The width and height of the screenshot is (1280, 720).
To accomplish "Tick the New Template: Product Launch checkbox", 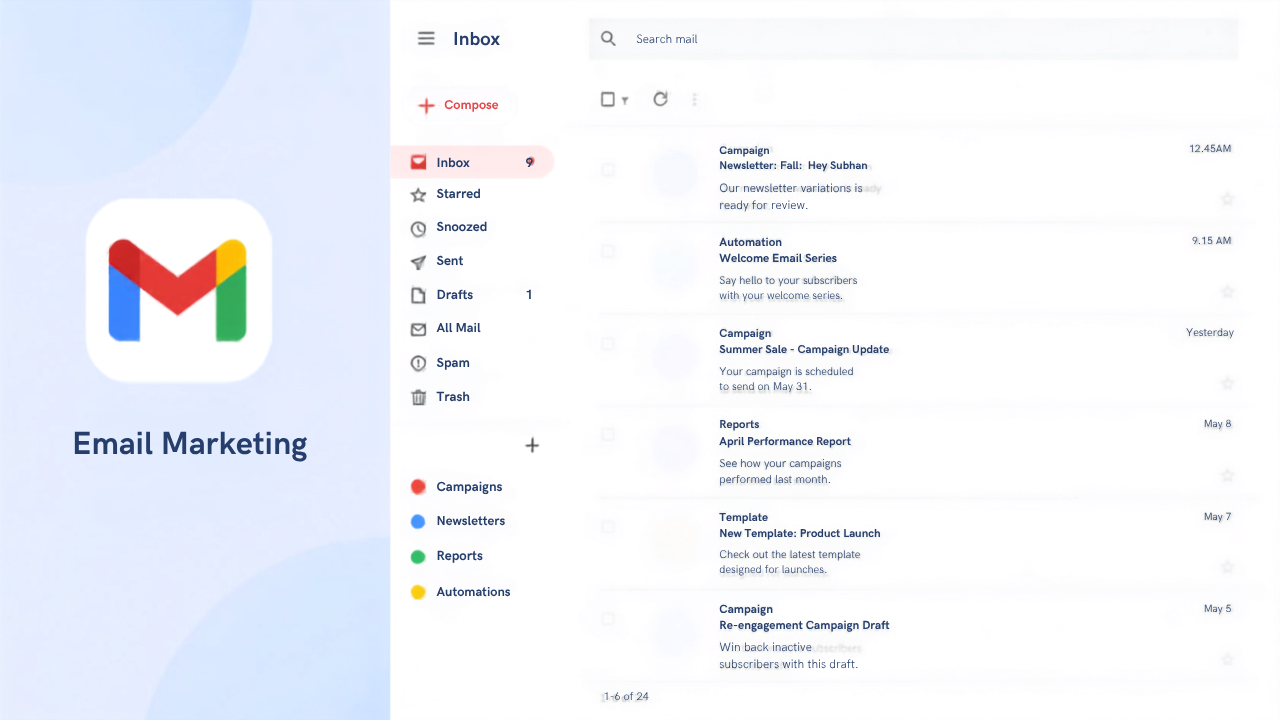I will pyautogui.click(x=607, y=527).
